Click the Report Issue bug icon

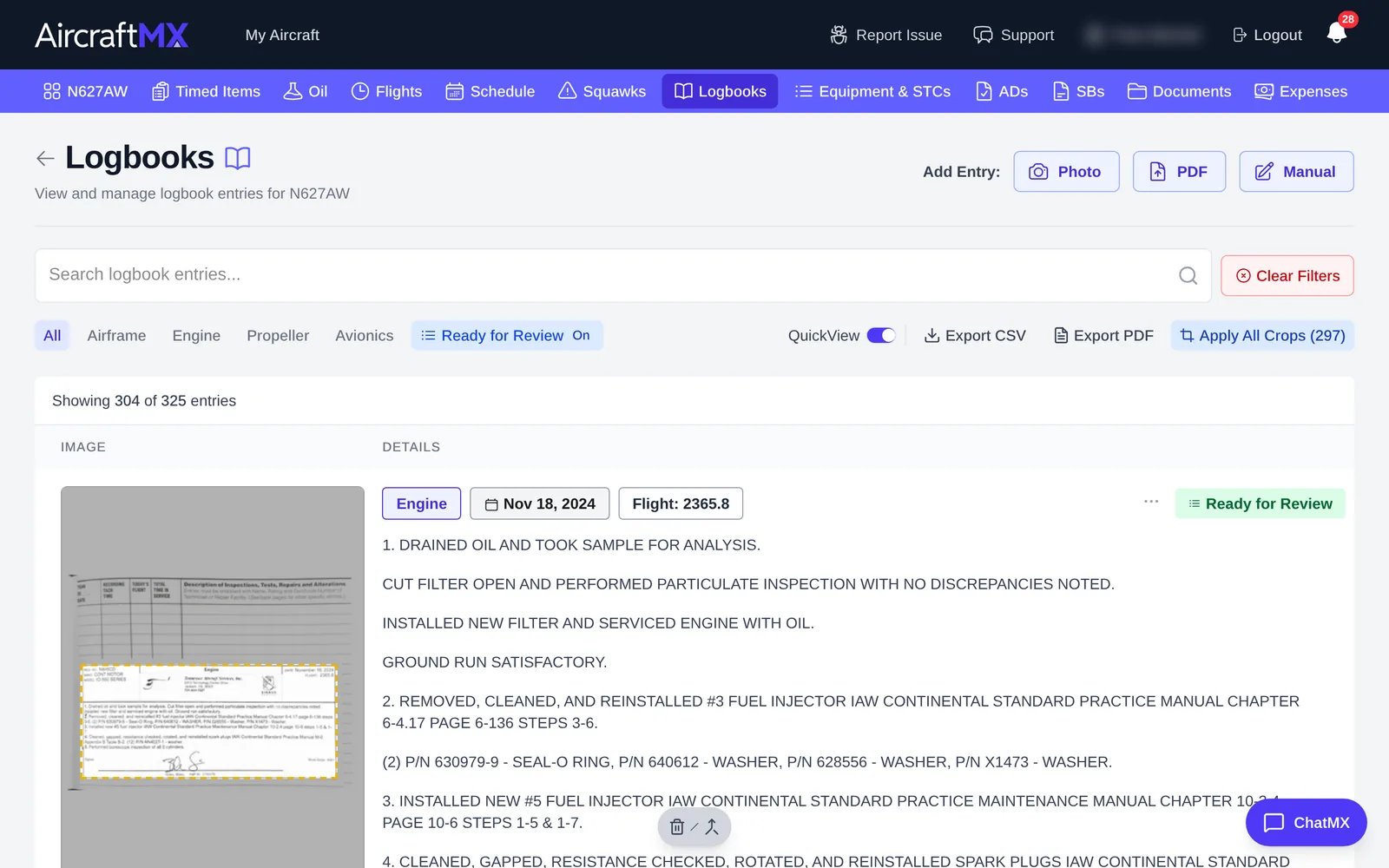(839, 35)
